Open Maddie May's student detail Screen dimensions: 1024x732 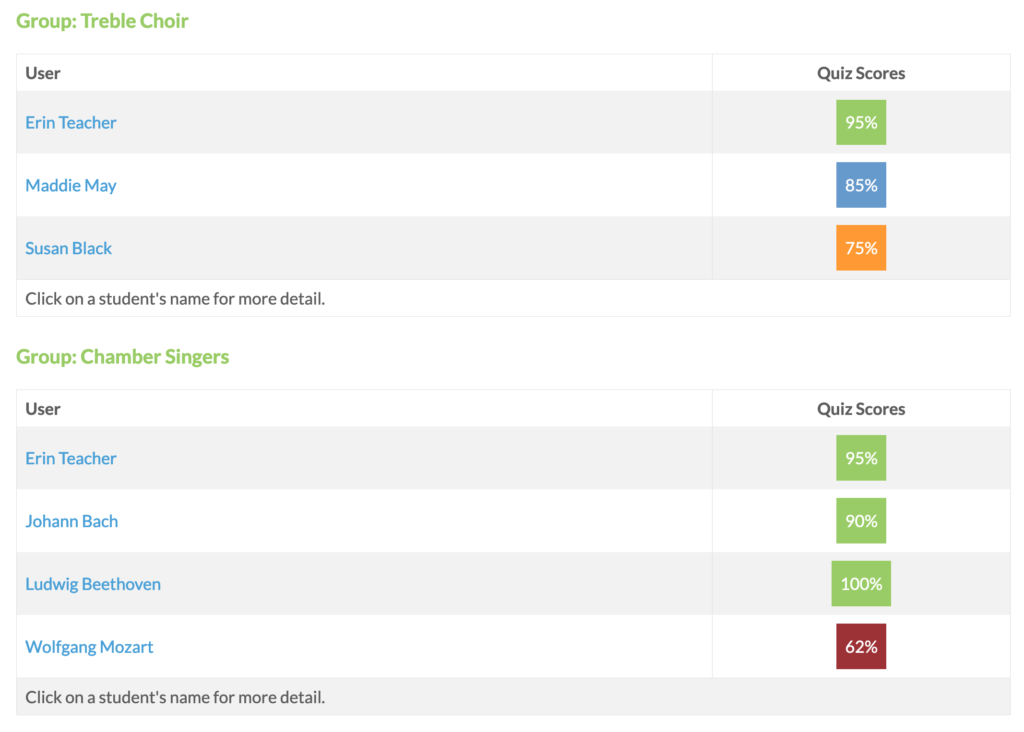tap(71, 185)
